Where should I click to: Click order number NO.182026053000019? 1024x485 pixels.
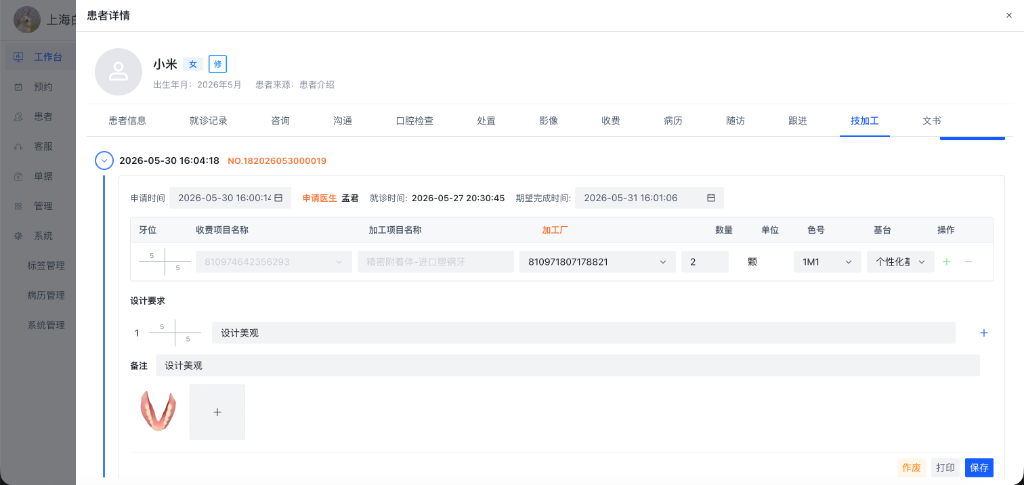(277, 161)
